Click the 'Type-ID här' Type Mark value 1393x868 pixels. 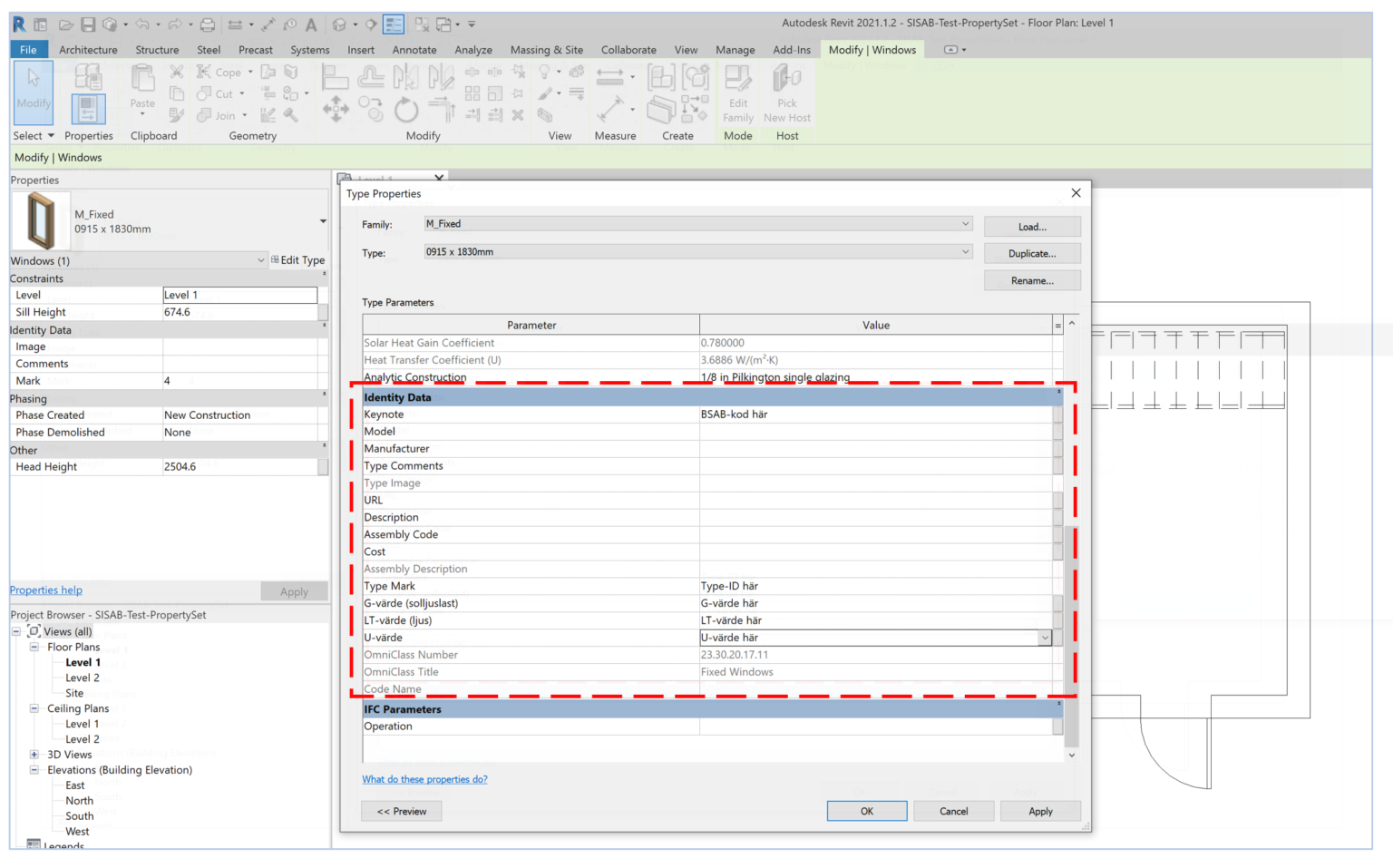pos(875,586)
